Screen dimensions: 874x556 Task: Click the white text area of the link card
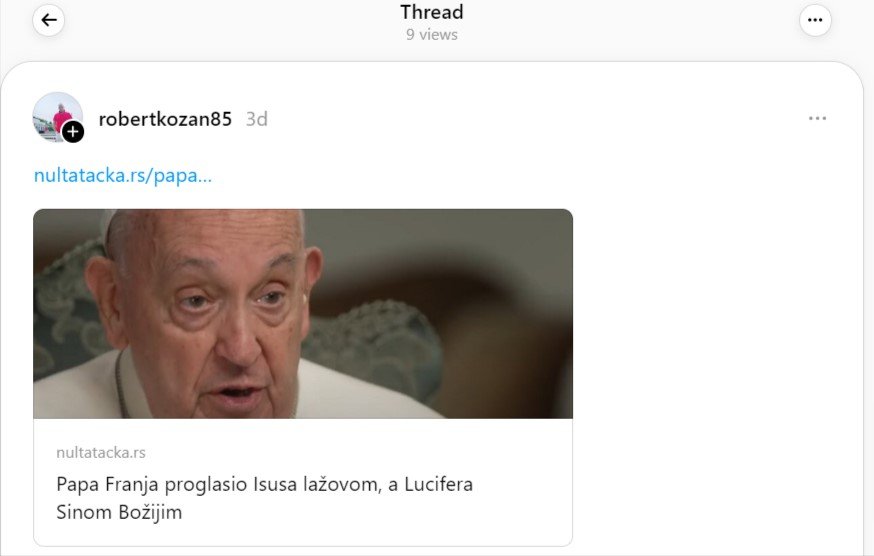pyautogui.click(x=303, y=482)
